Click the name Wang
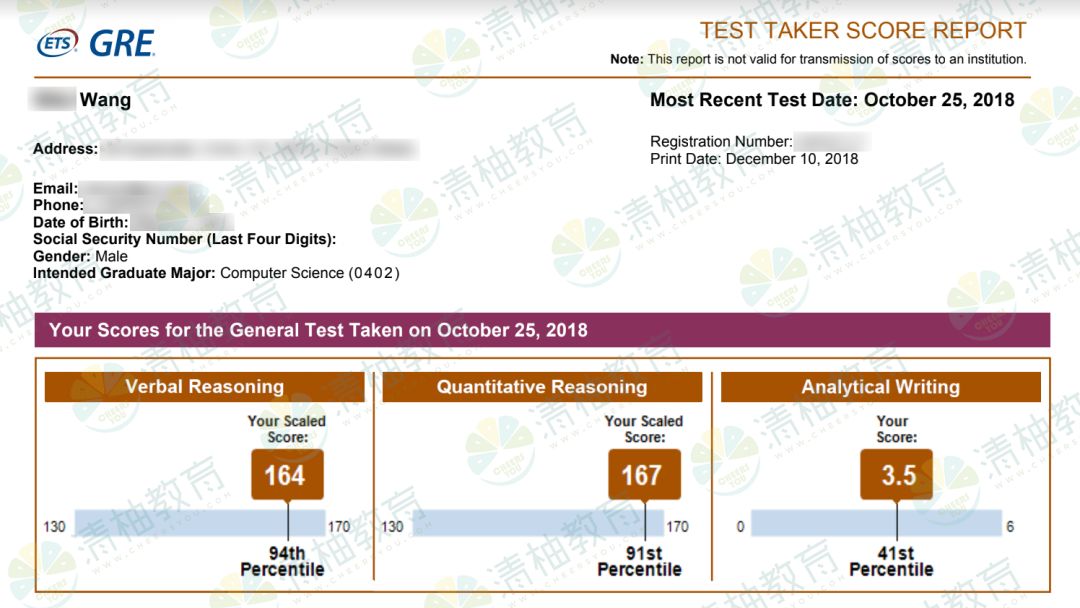This screenshot has height=608, width=1080. (105, 100)
